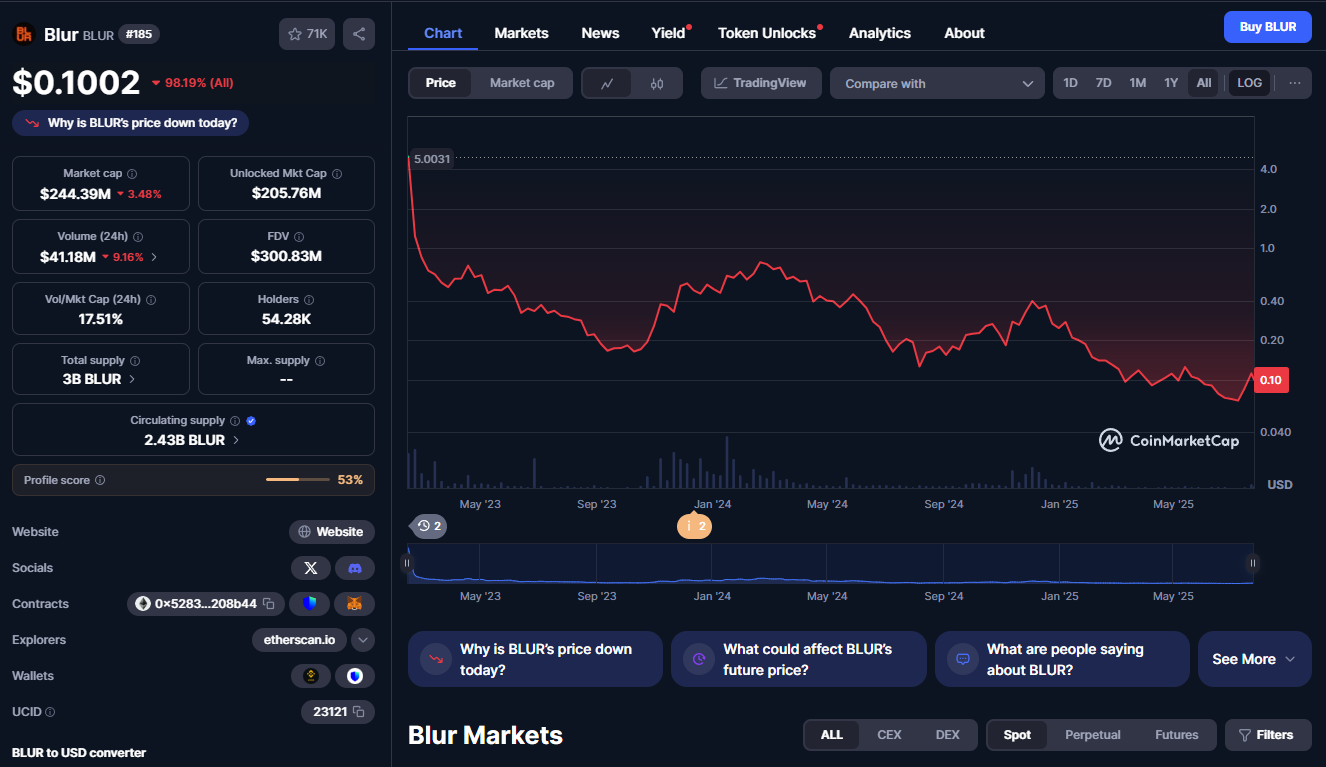Viewport: 1326px width, 767px height.
Task: Set chart range to 7D
Action: pos(1103,83)
